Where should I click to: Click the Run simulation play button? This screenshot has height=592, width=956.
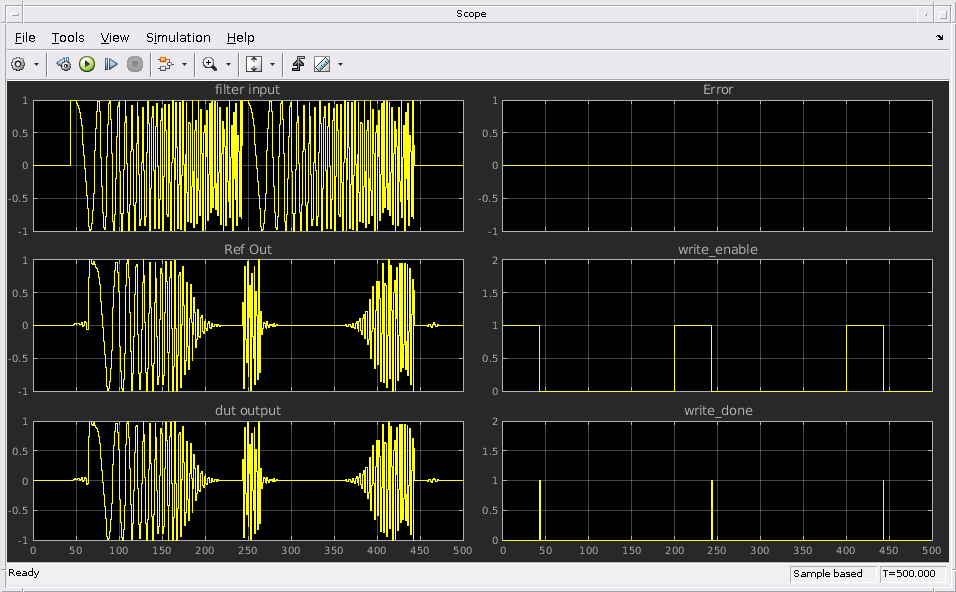[87, 64]
